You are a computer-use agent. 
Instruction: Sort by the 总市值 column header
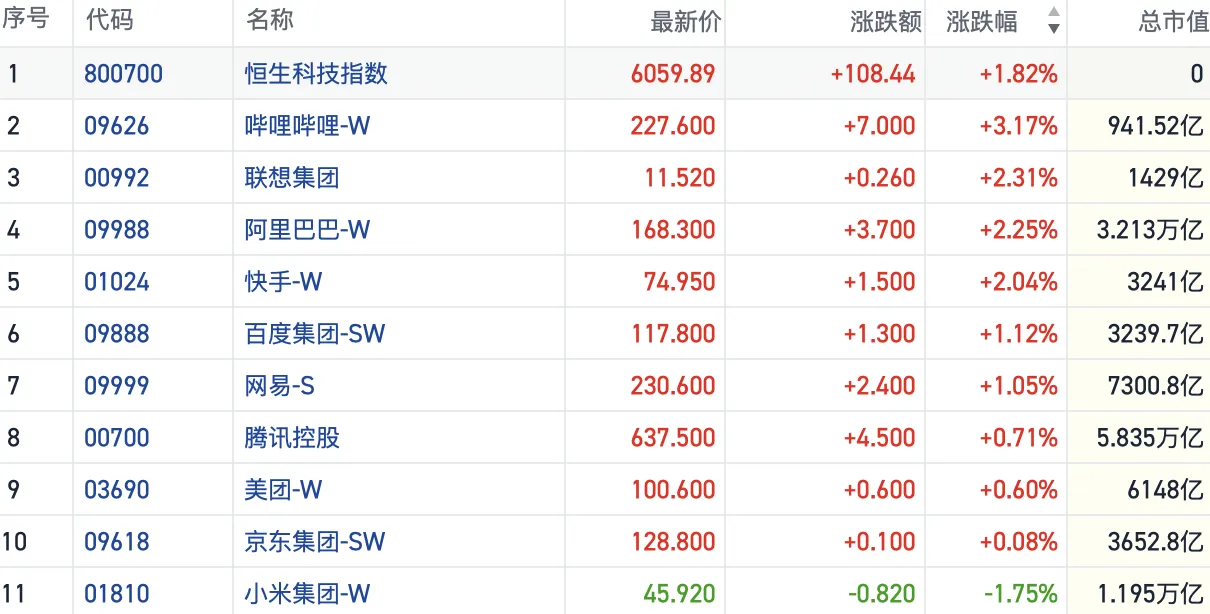[x=1173, y=21]
